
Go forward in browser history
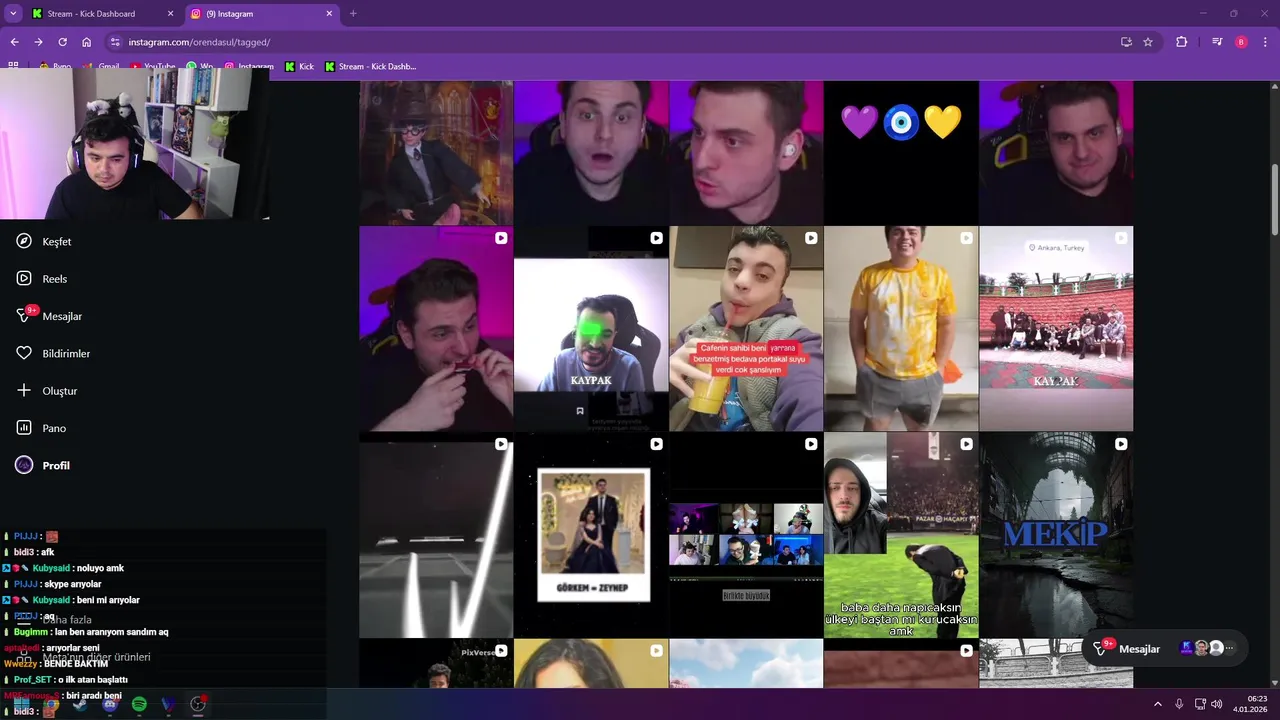(38, 42)
